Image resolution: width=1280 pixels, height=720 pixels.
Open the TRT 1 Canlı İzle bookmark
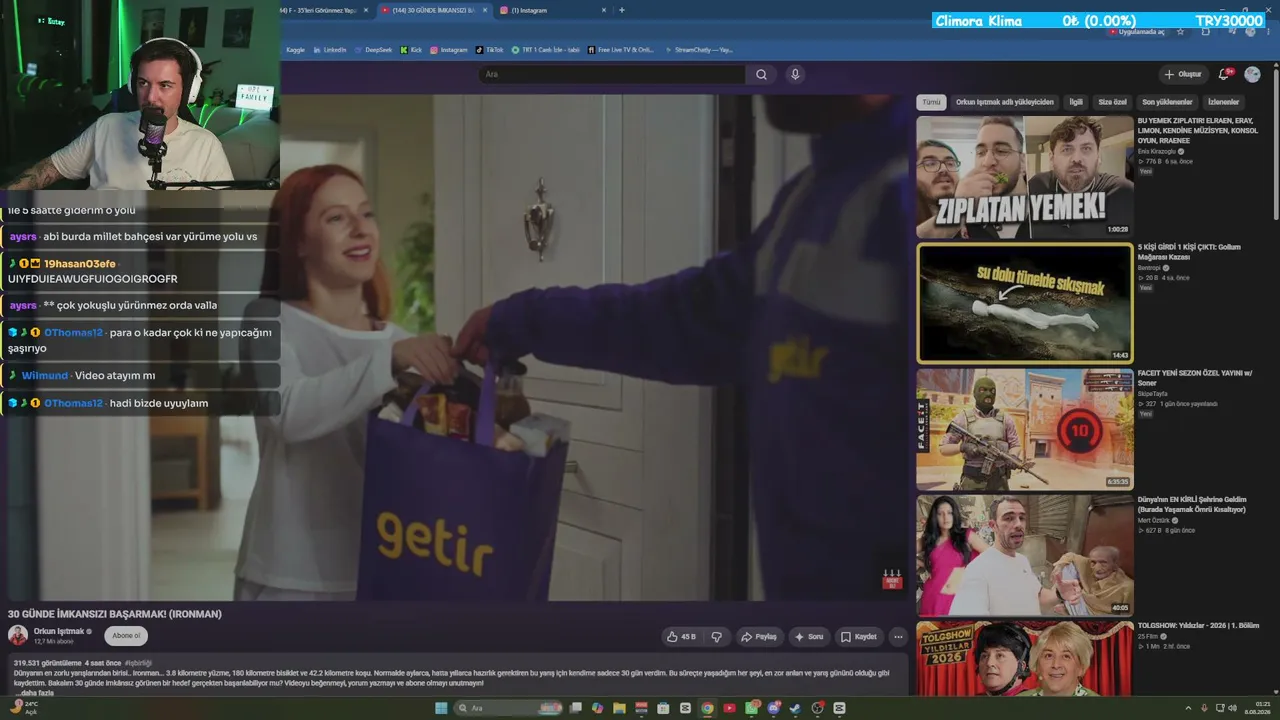coord(546,50)
